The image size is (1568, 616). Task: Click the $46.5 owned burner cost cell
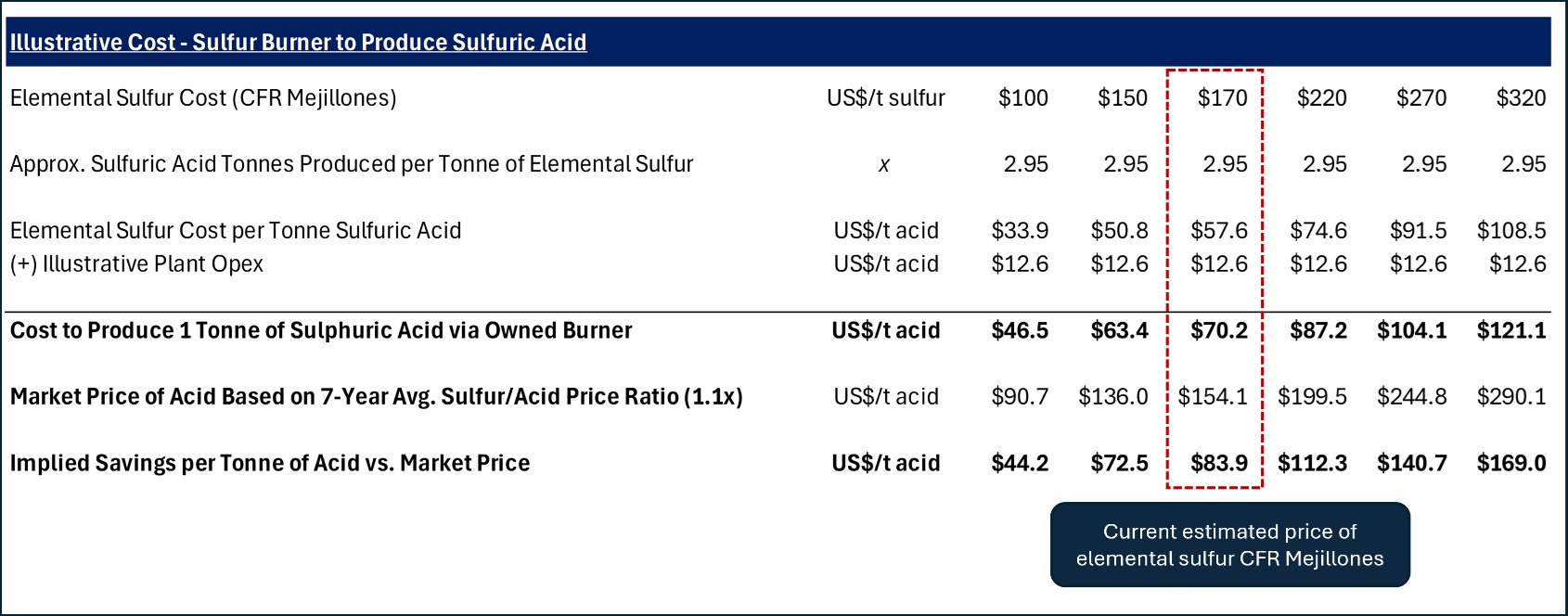(x=1020, y=330)
